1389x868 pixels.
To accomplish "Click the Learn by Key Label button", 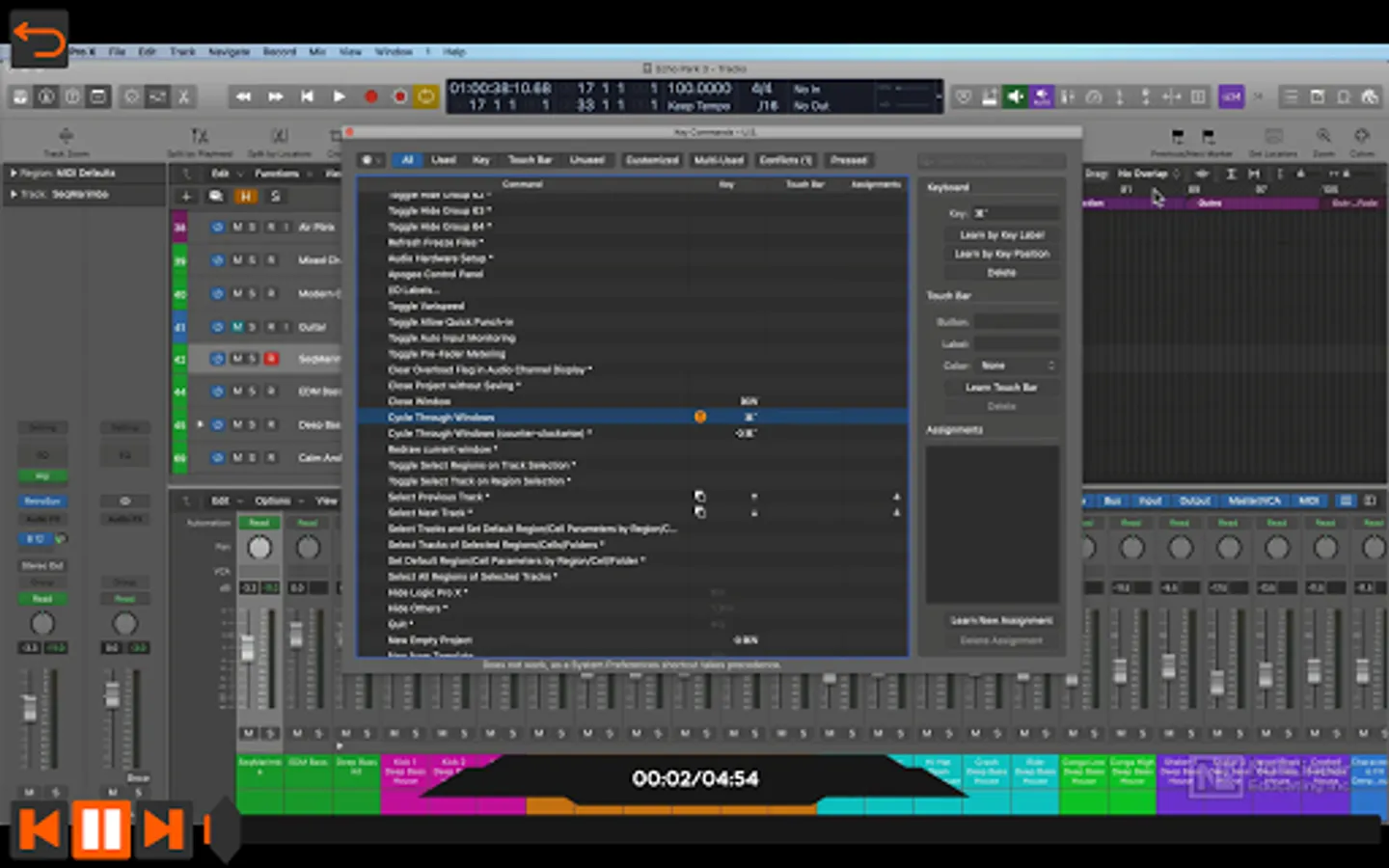I will point(1001,234).
